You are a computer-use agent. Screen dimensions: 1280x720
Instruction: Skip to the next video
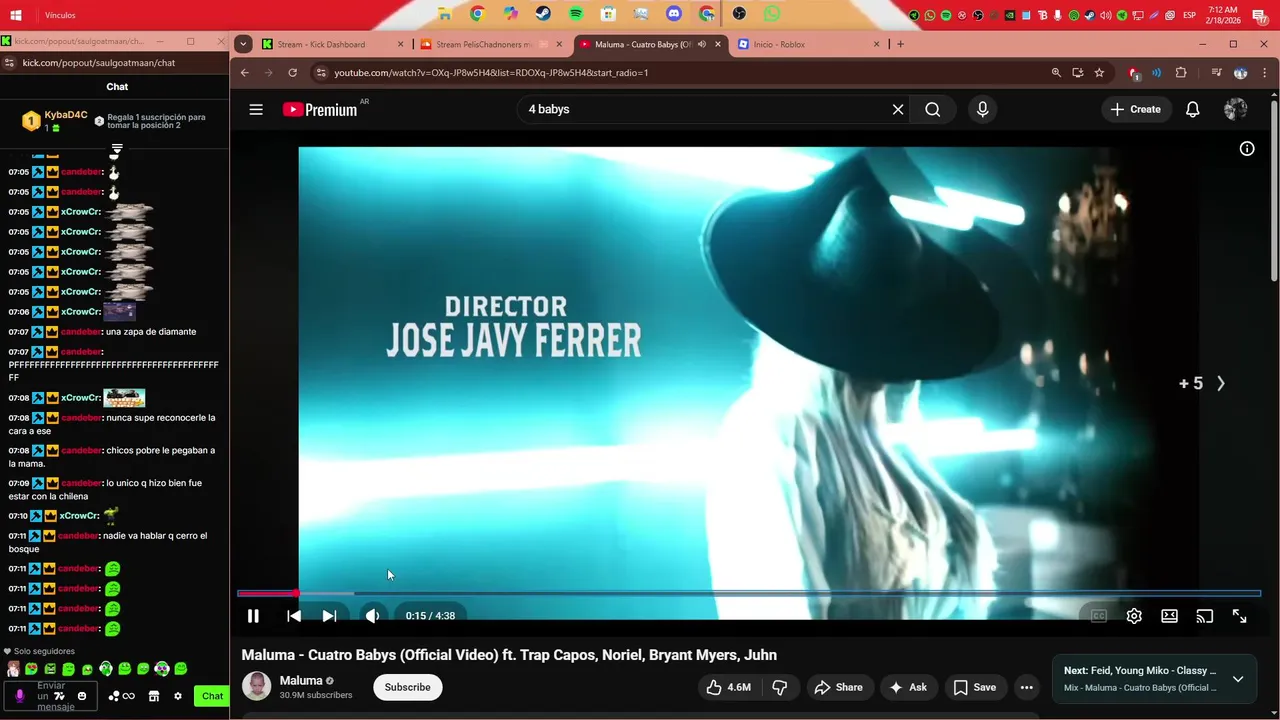[x=329, y=616]
